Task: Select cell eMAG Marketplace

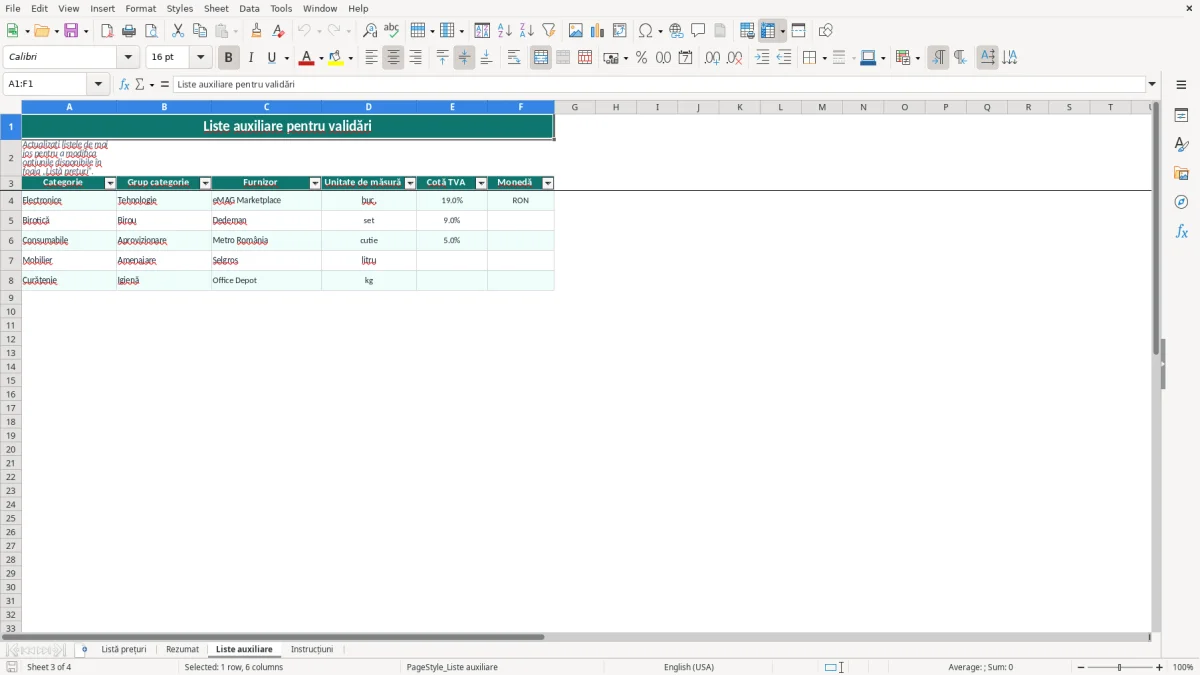Action: point(266,200)
